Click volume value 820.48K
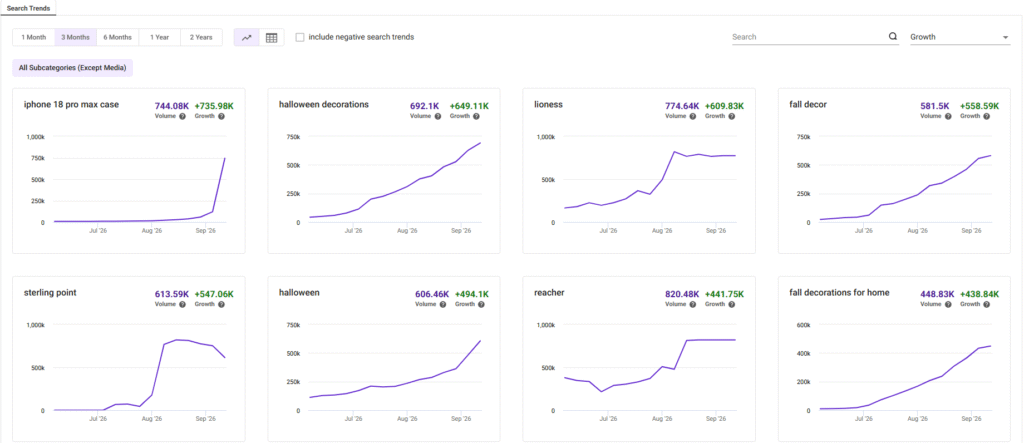The image size is (1024, 443). coord(682,294)
